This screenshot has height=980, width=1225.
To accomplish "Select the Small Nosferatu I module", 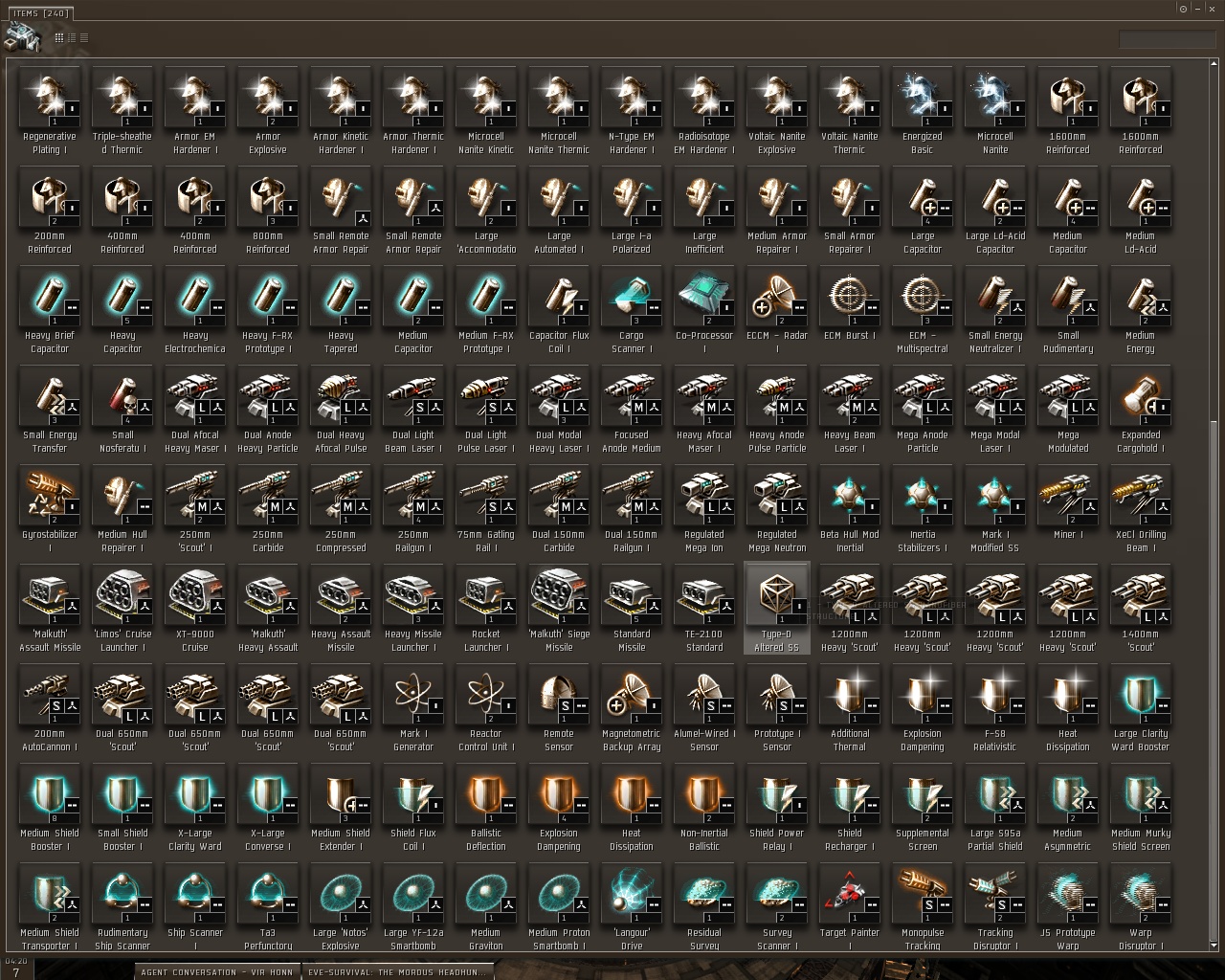I will click(122, 411).
